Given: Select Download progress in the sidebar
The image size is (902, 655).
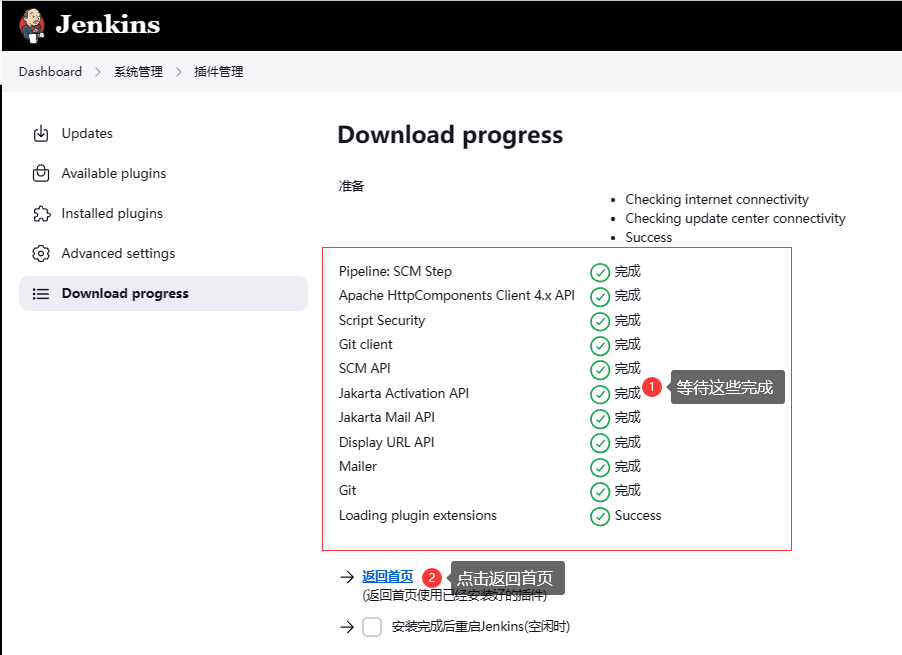Looking at the screenshot, I should click(163, 293).
